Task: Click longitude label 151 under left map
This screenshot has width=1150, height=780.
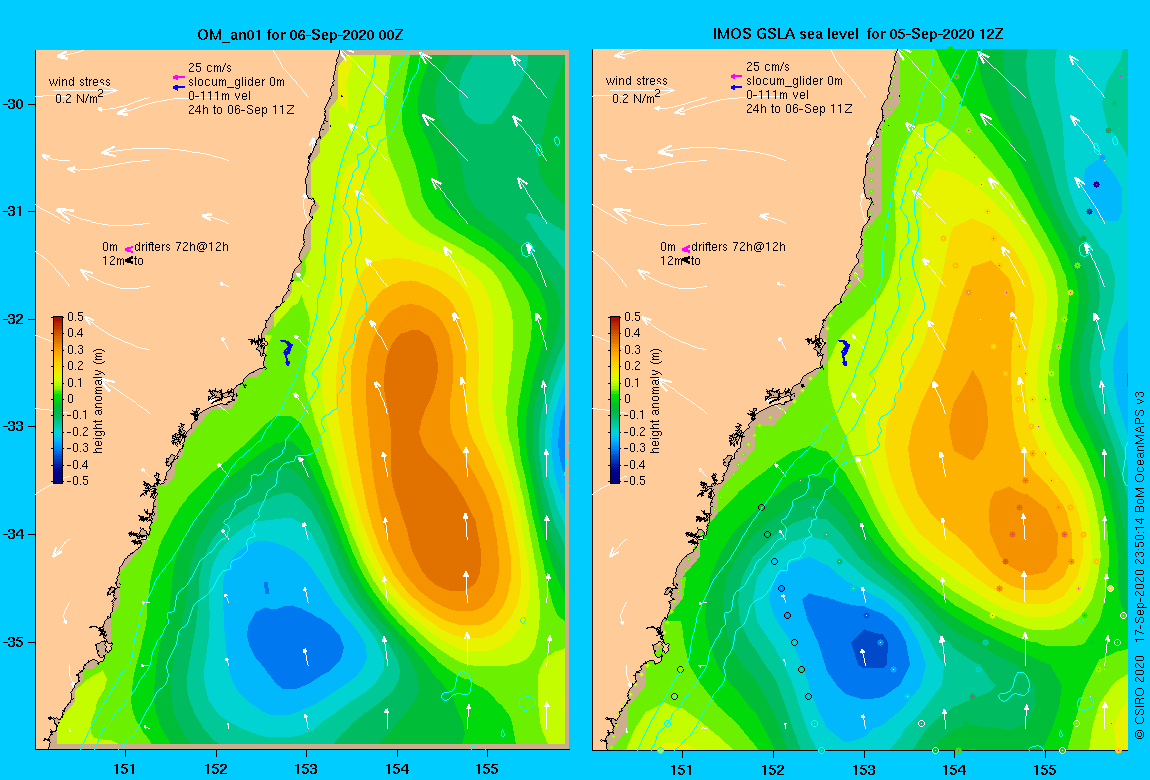Action: [x=125, y=768]
